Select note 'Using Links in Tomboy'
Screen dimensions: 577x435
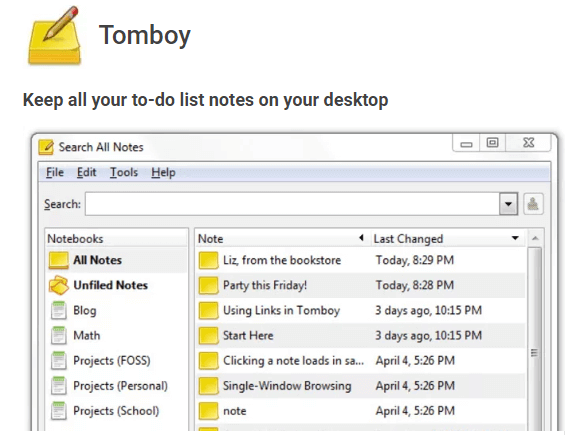pyautogui.click(x=282, y=311)
